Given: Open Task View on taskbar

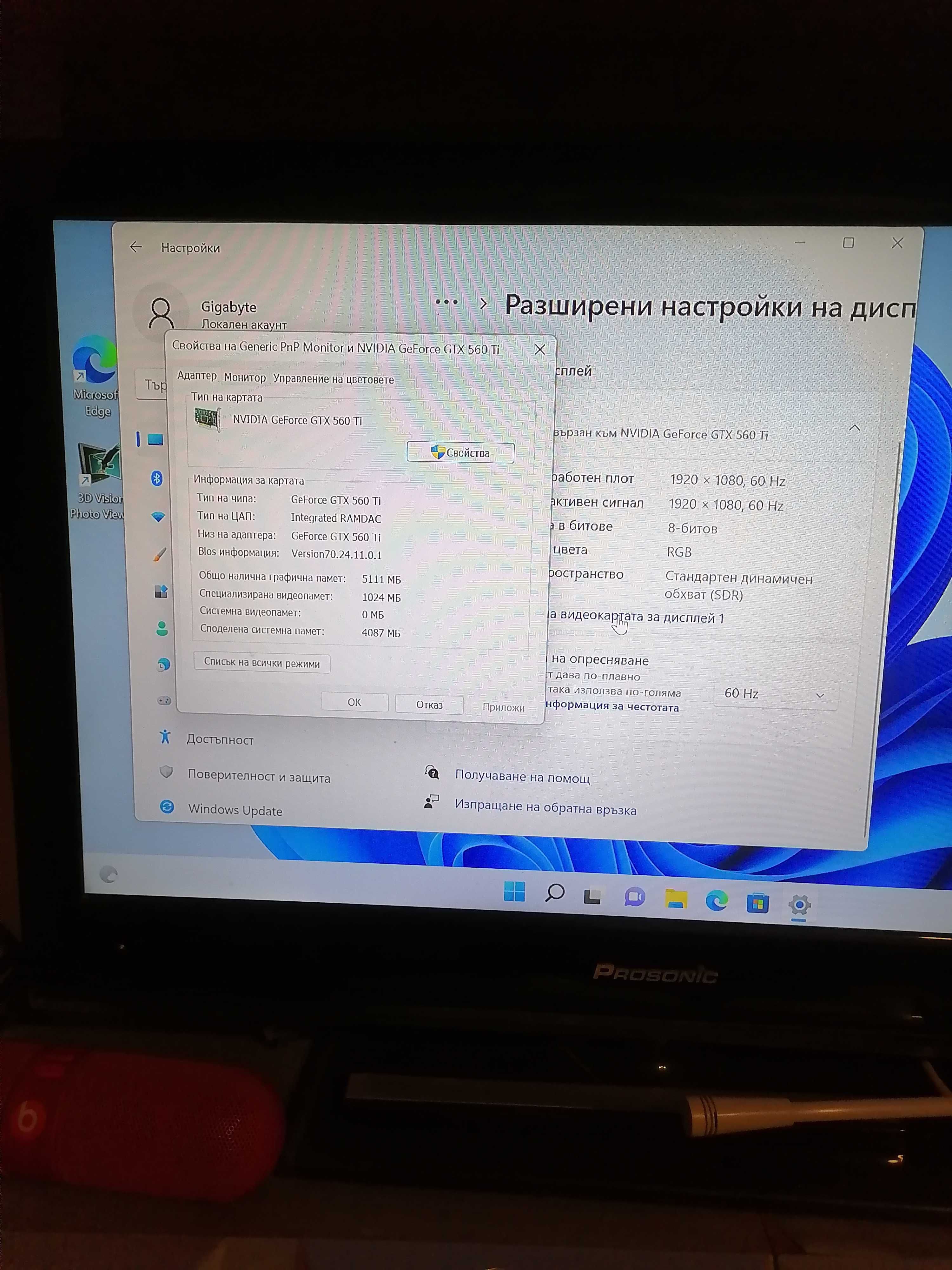Looking at the screenshot, I should pyautogui.click(x=592, y=896).
